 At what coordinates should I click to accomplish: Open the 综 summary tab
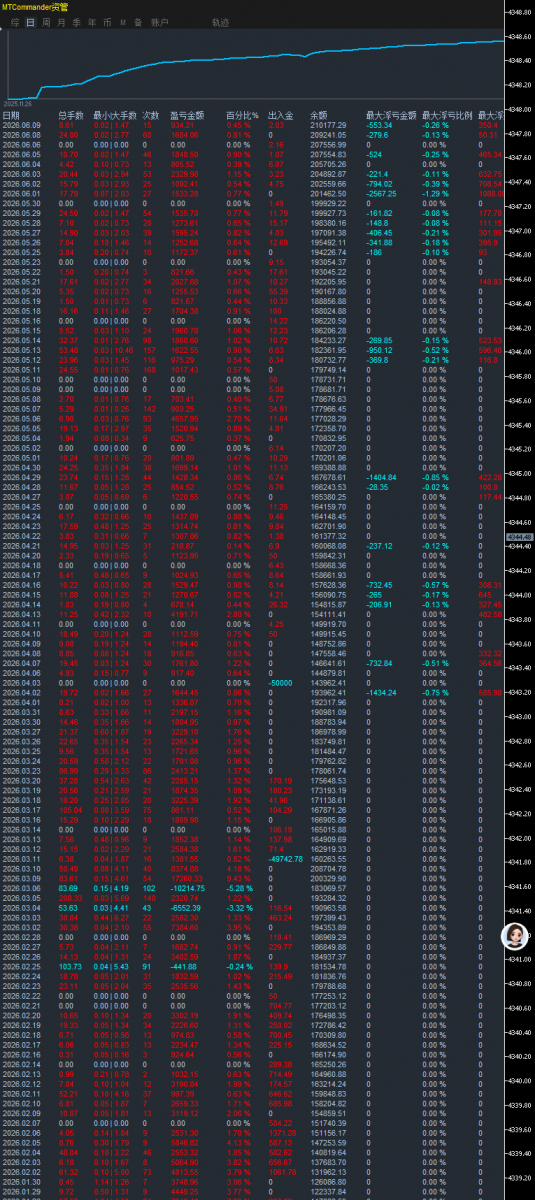click(x=15, y=21)
